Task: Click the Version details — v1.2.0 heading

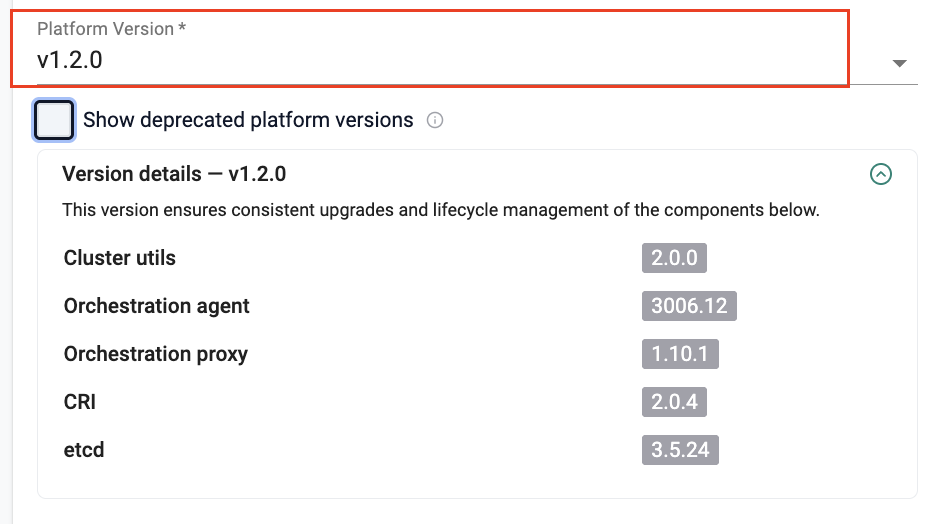Action: click(174, 174)
